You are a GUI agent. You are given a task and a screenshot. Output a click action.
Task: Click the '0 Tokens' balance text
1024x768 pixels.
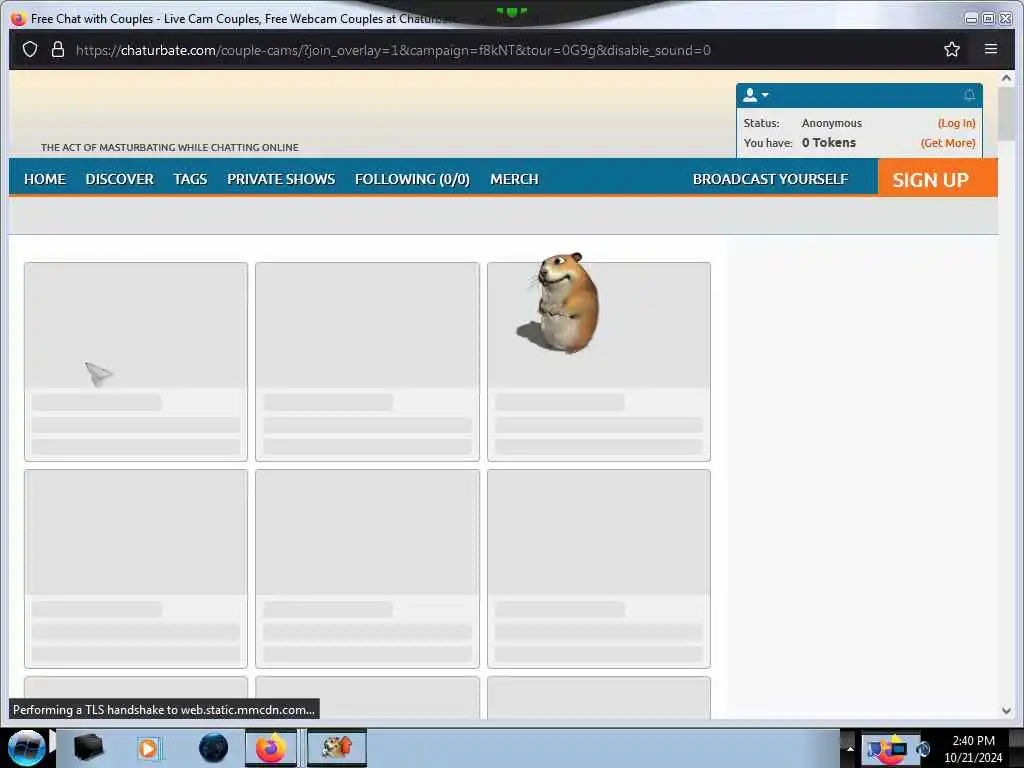point(829,143)
